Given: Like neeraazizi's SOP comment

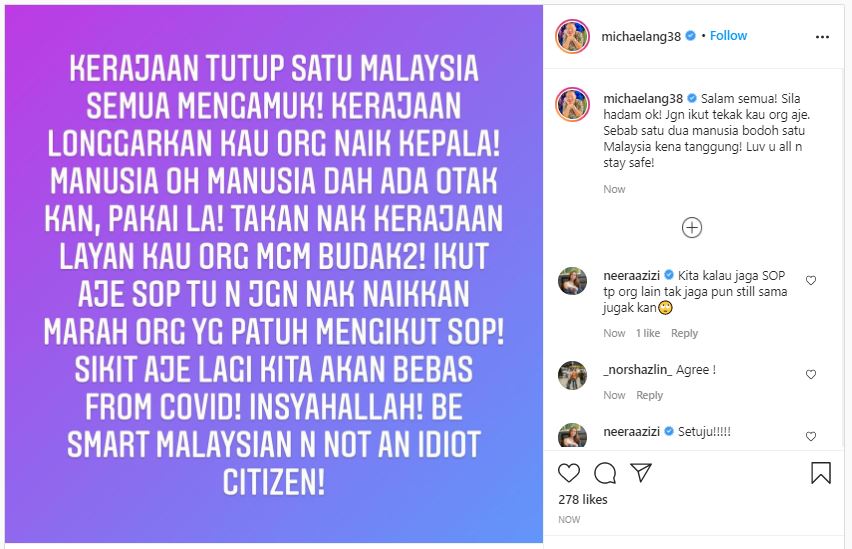Looking at the screenshot, I should pos(811,280).
